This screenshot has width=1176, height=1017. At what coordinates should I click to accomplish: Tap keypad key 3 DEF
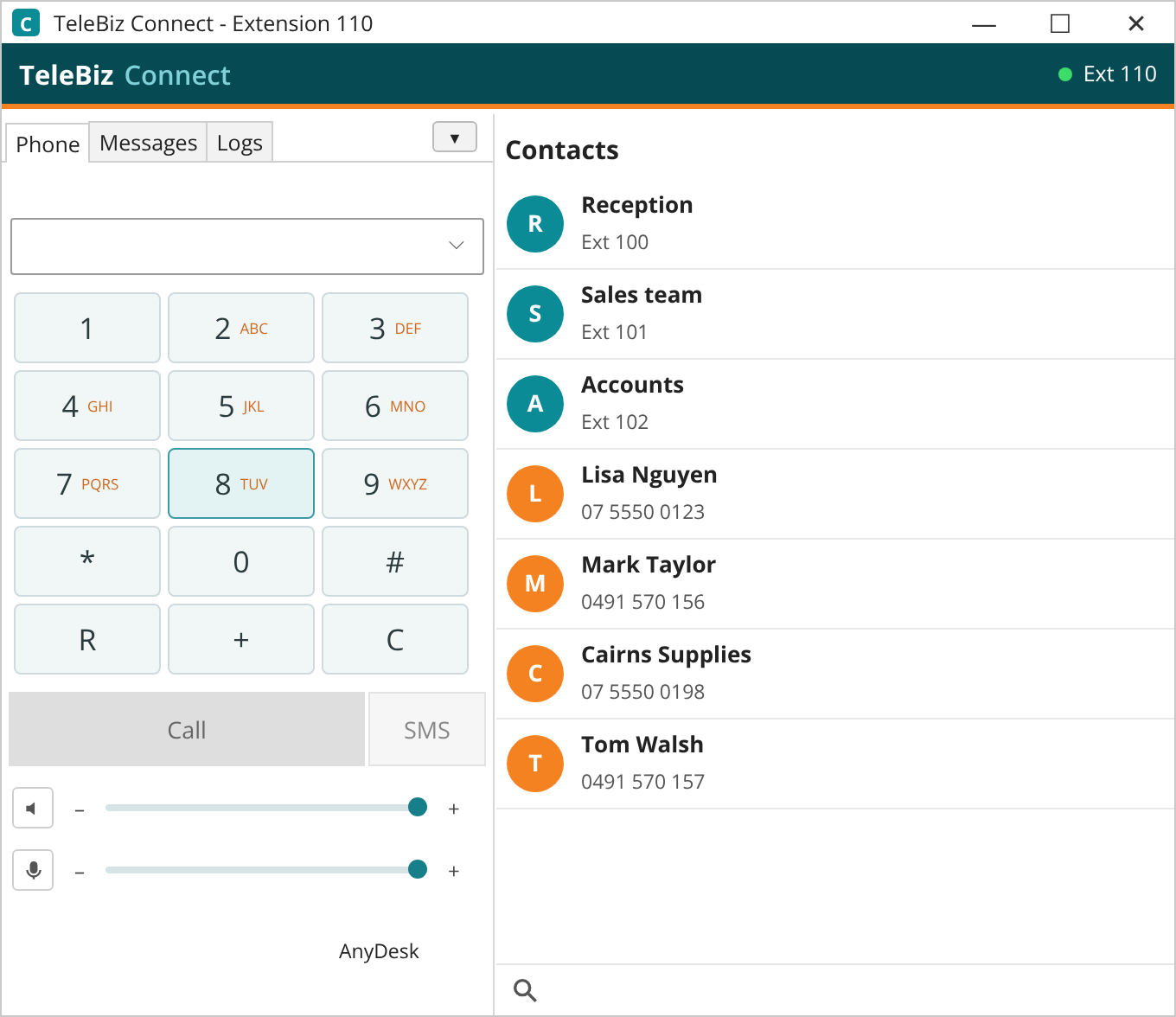(395, 328)
